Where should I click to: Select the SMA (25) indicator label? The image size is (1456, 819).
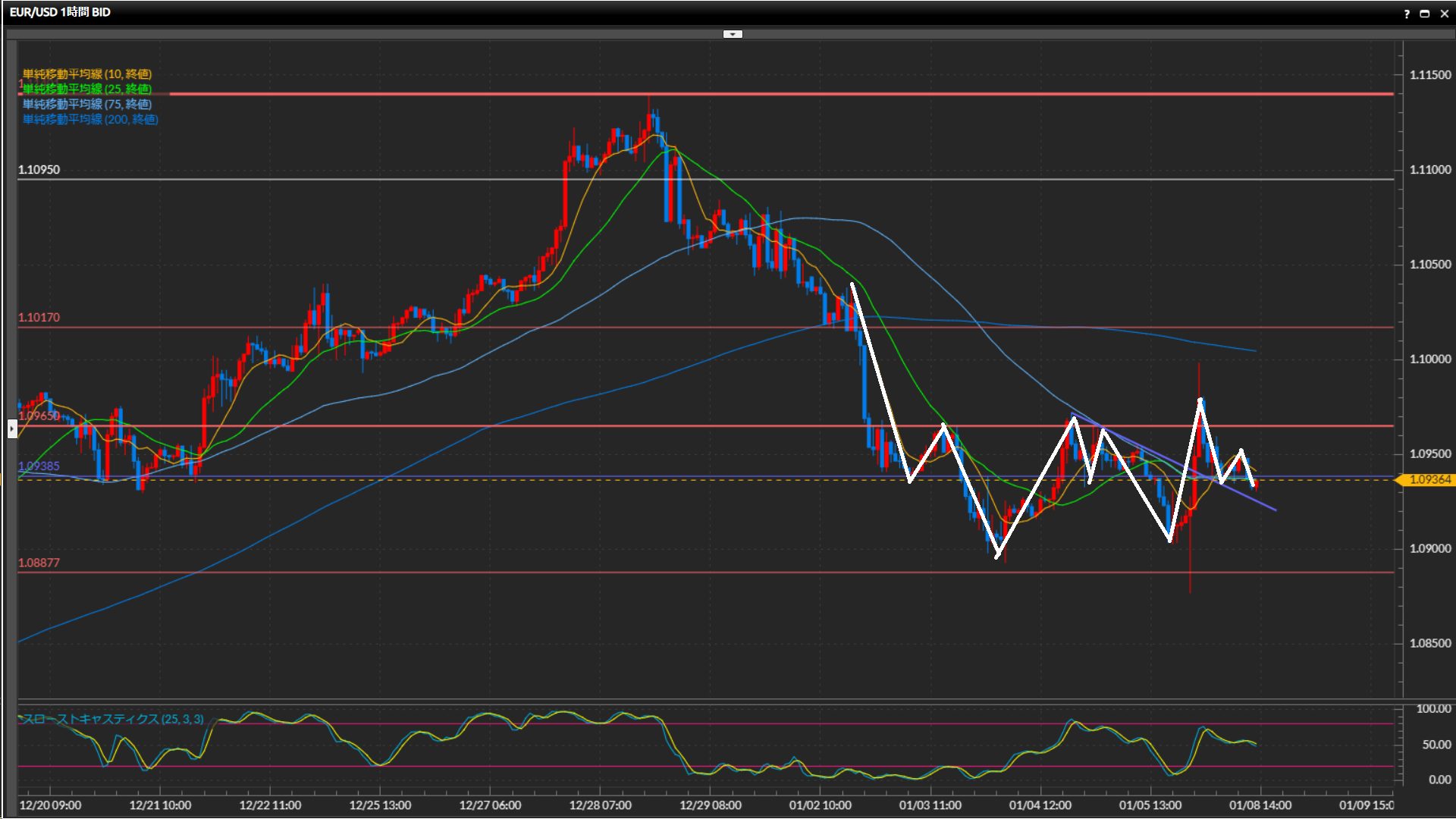point(87,89)
